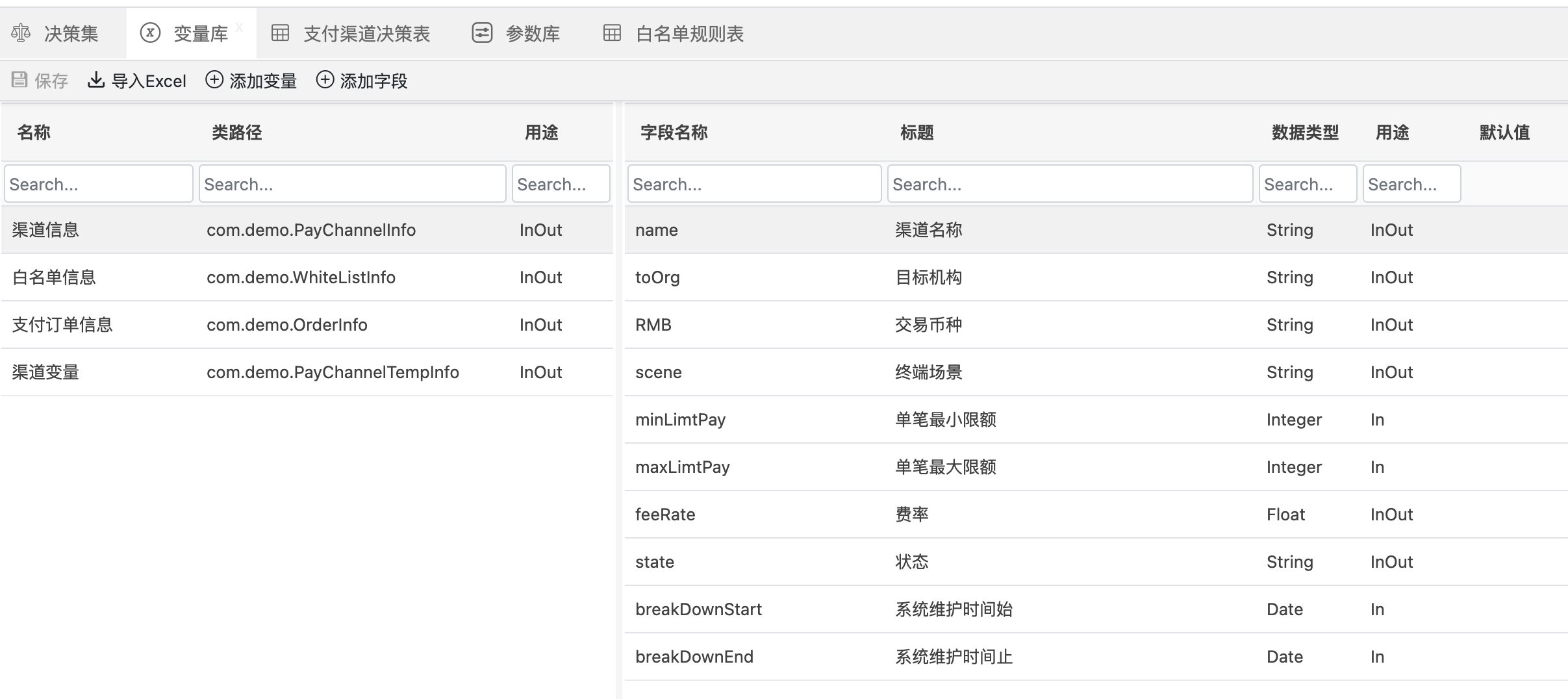Open the 白名单规则表 tab
The image size is (1568, 699).
pos(689,34)
